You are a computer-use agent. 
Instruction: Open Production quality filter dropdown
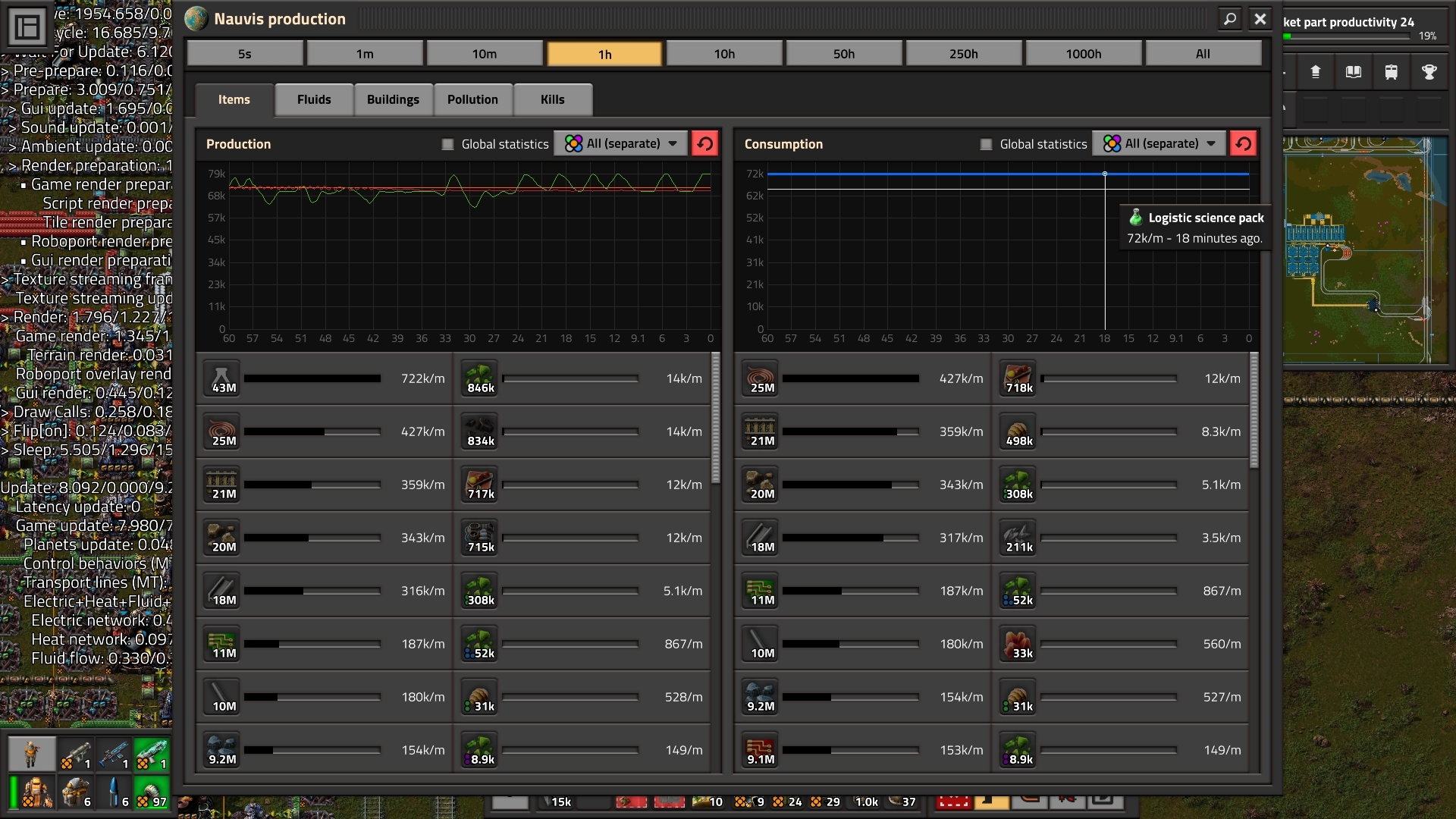pos(621,143)
